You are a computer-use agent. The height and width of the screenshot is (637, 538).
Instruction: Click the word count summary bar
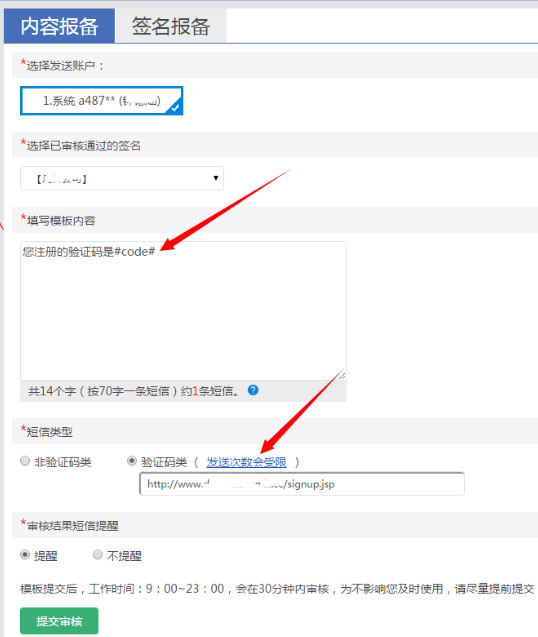pyautogui.click(x=183, y=391)
